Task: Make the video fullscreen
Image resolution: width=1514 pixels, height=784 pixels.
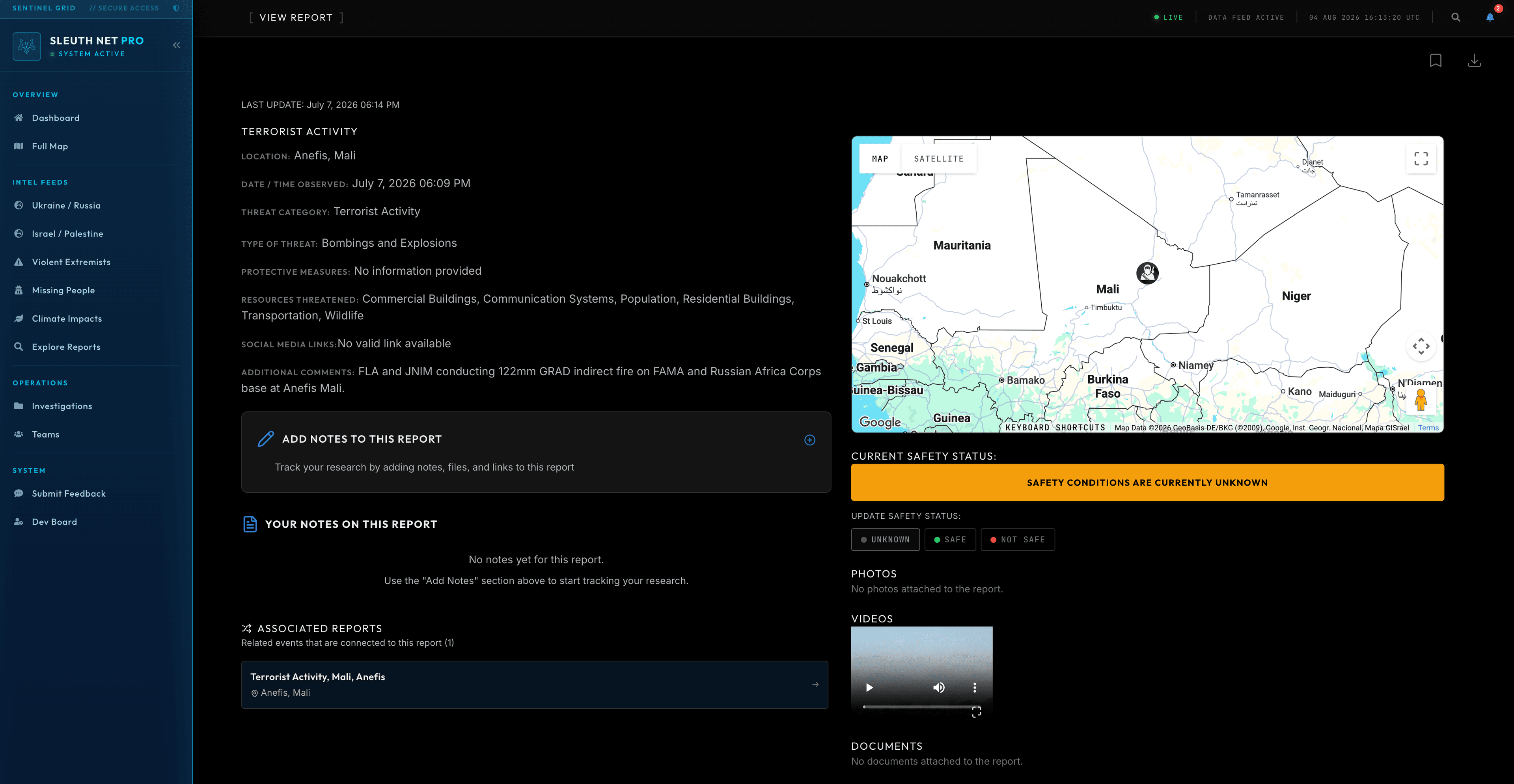Action: 976,712
